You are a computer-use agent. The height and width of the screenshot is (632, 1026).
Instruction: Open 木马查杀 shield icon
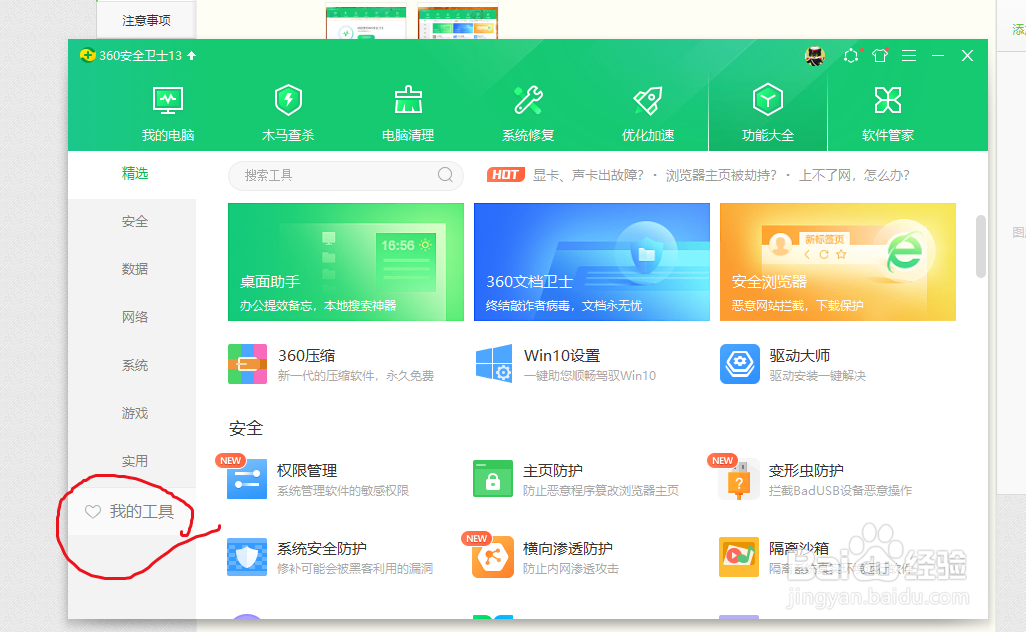pyautogui.click(x=288, y=100)
